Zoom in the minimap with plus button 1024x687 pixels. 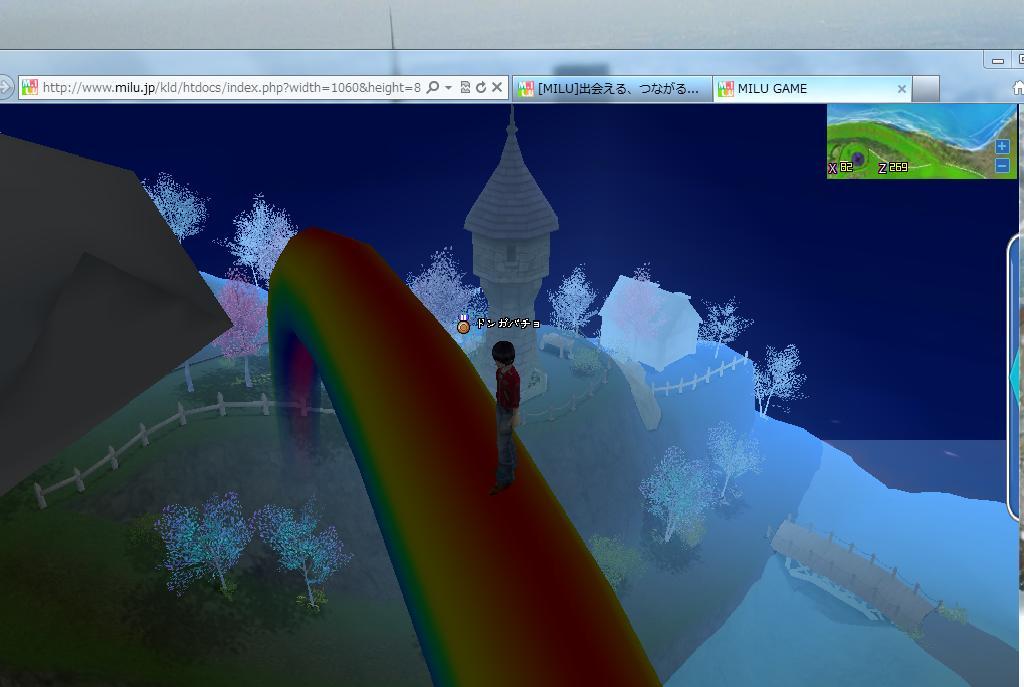(1002, 146)
